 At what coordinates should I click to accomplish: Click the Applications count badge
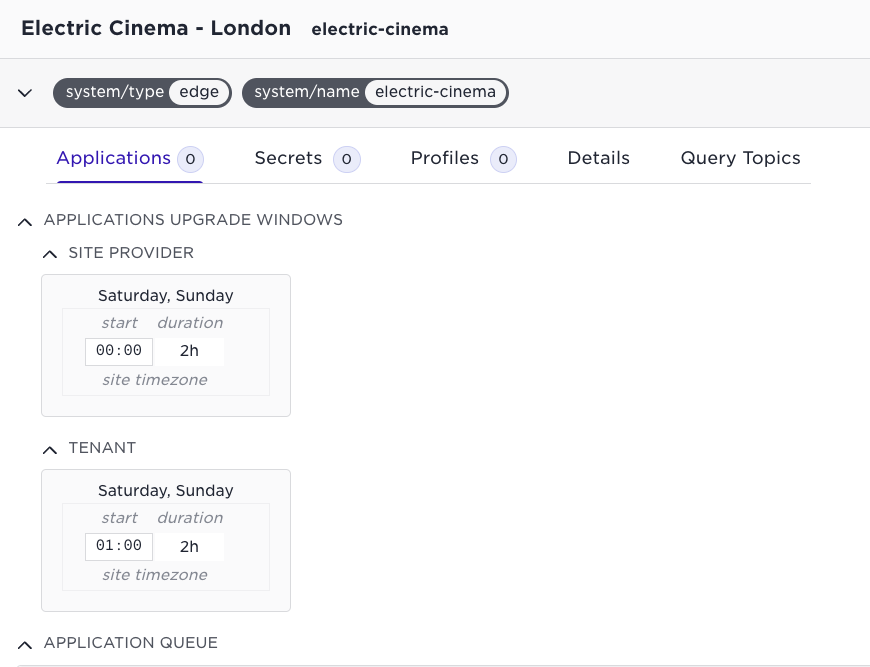[x=191, y=159]
